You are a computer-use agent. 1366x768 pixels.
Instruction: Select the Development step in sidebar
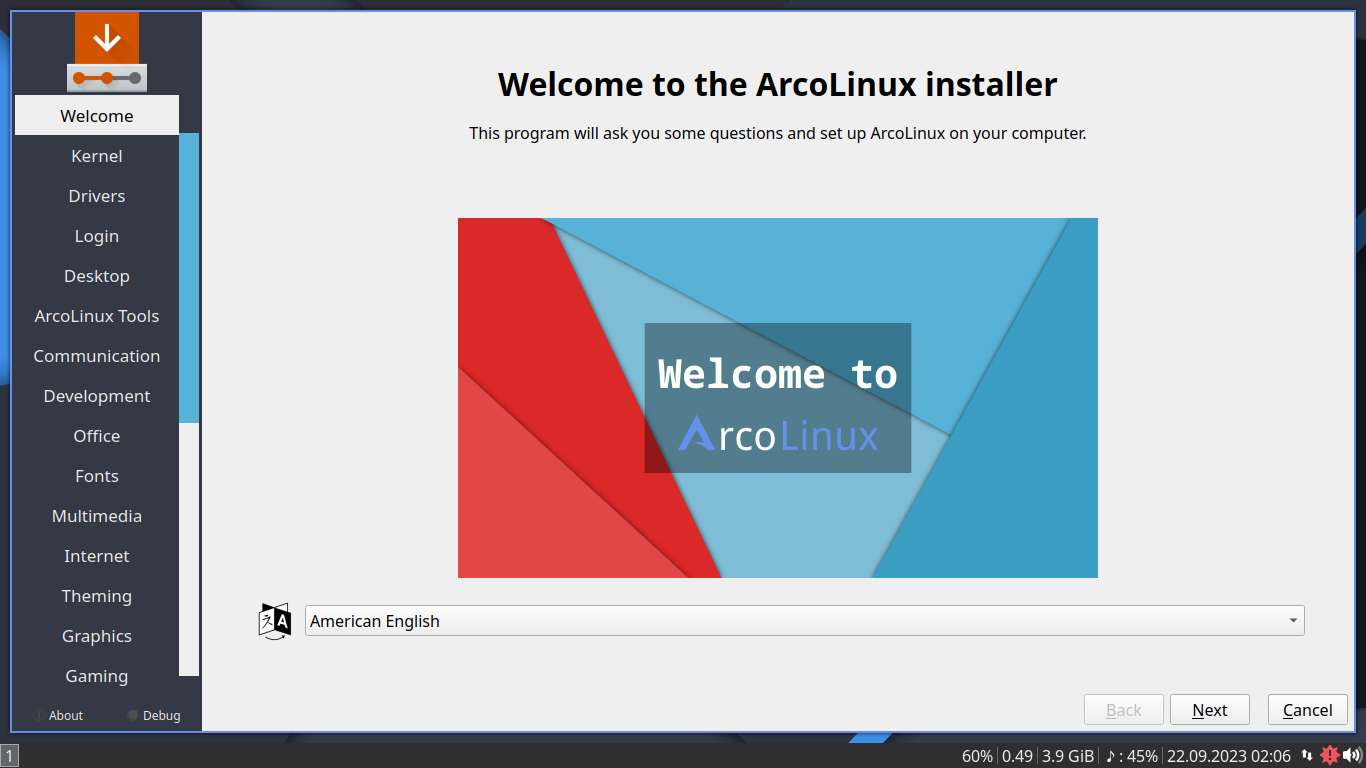click(97, 396)
